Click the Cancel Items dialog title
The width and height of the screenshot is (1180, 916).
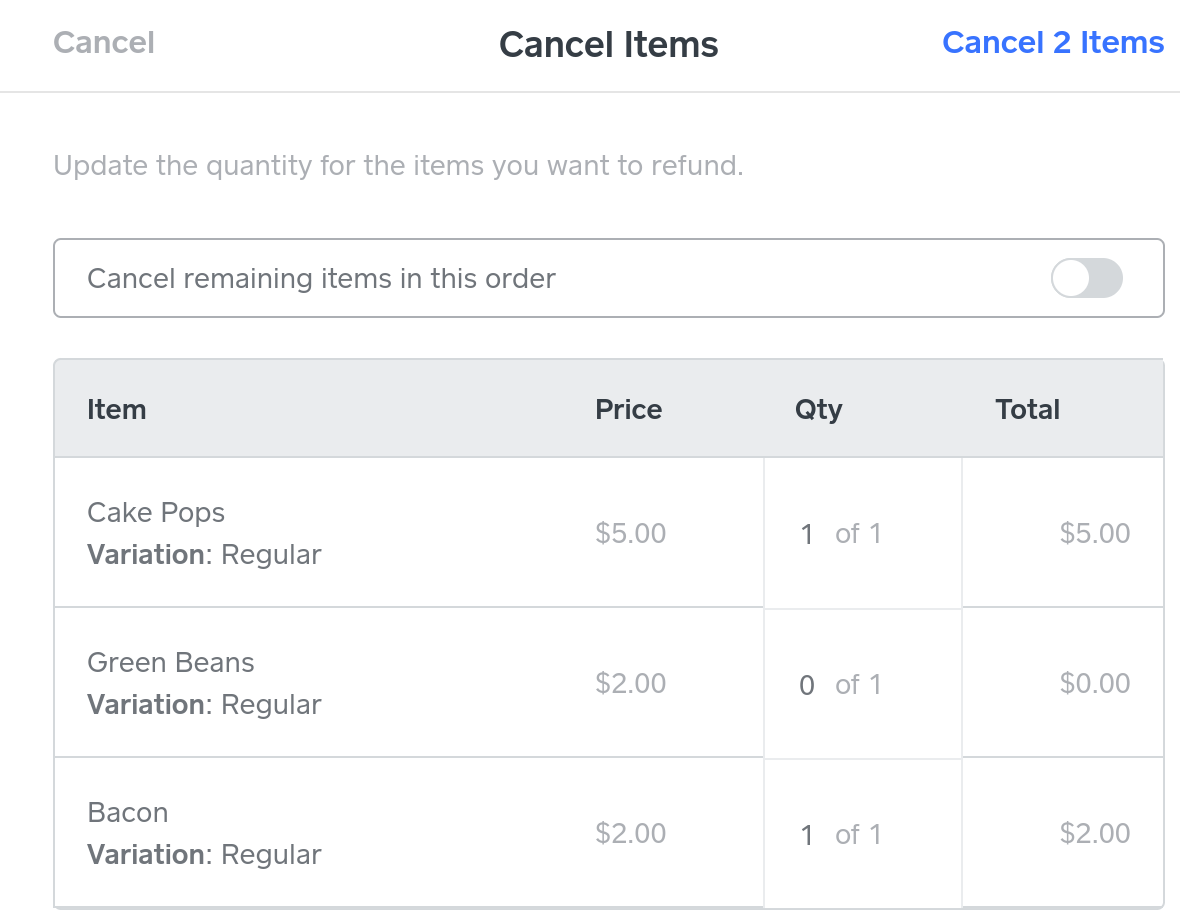point(608,45)
